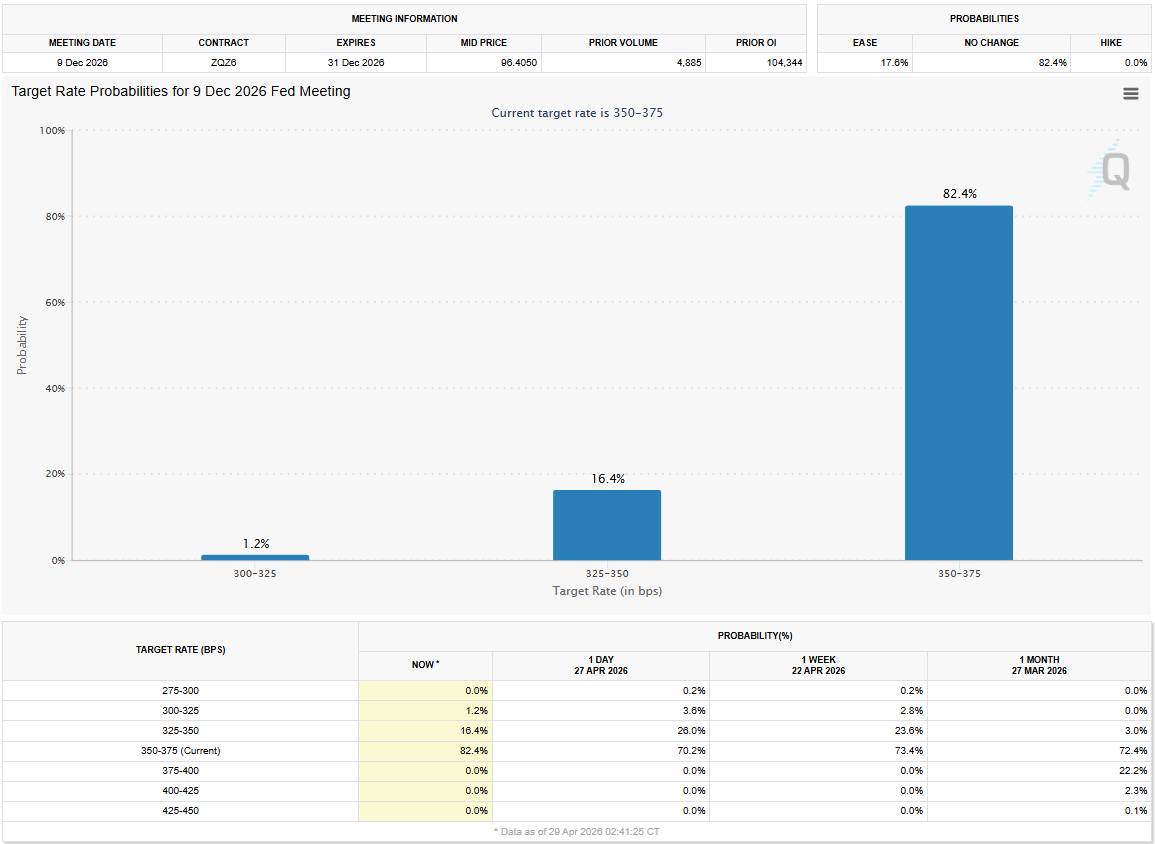This screenshot has width=1155, height=844.
Task: Select the 325-350 probability bar
Action: [607, 525]
